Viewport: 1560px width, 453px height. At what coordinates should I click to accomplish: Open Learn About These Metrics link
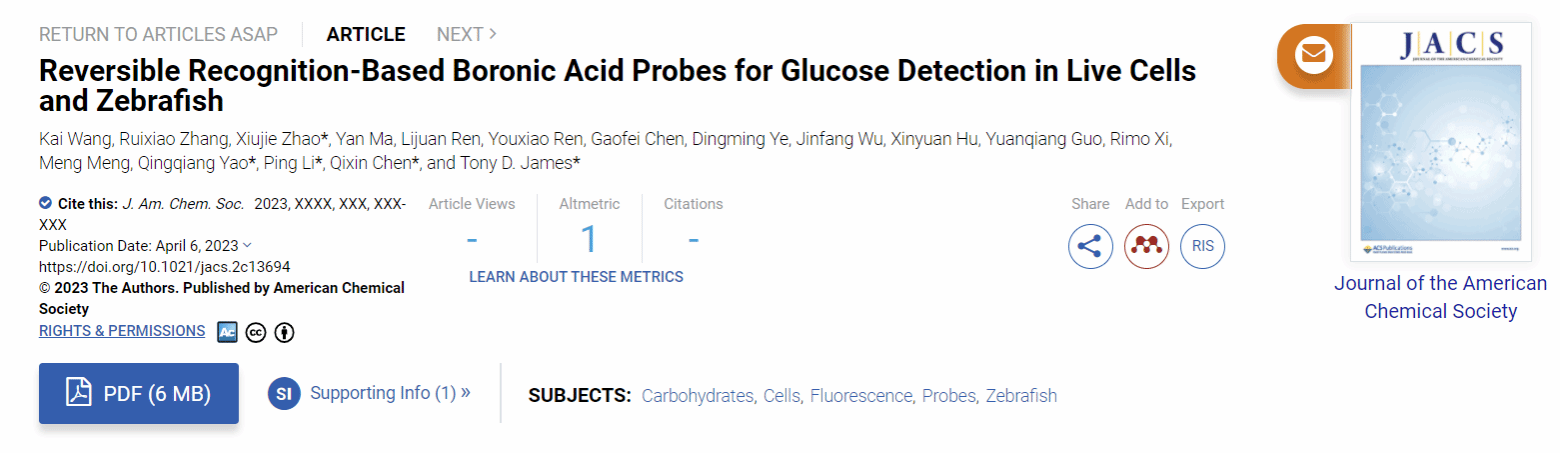[x=576, y=277]
